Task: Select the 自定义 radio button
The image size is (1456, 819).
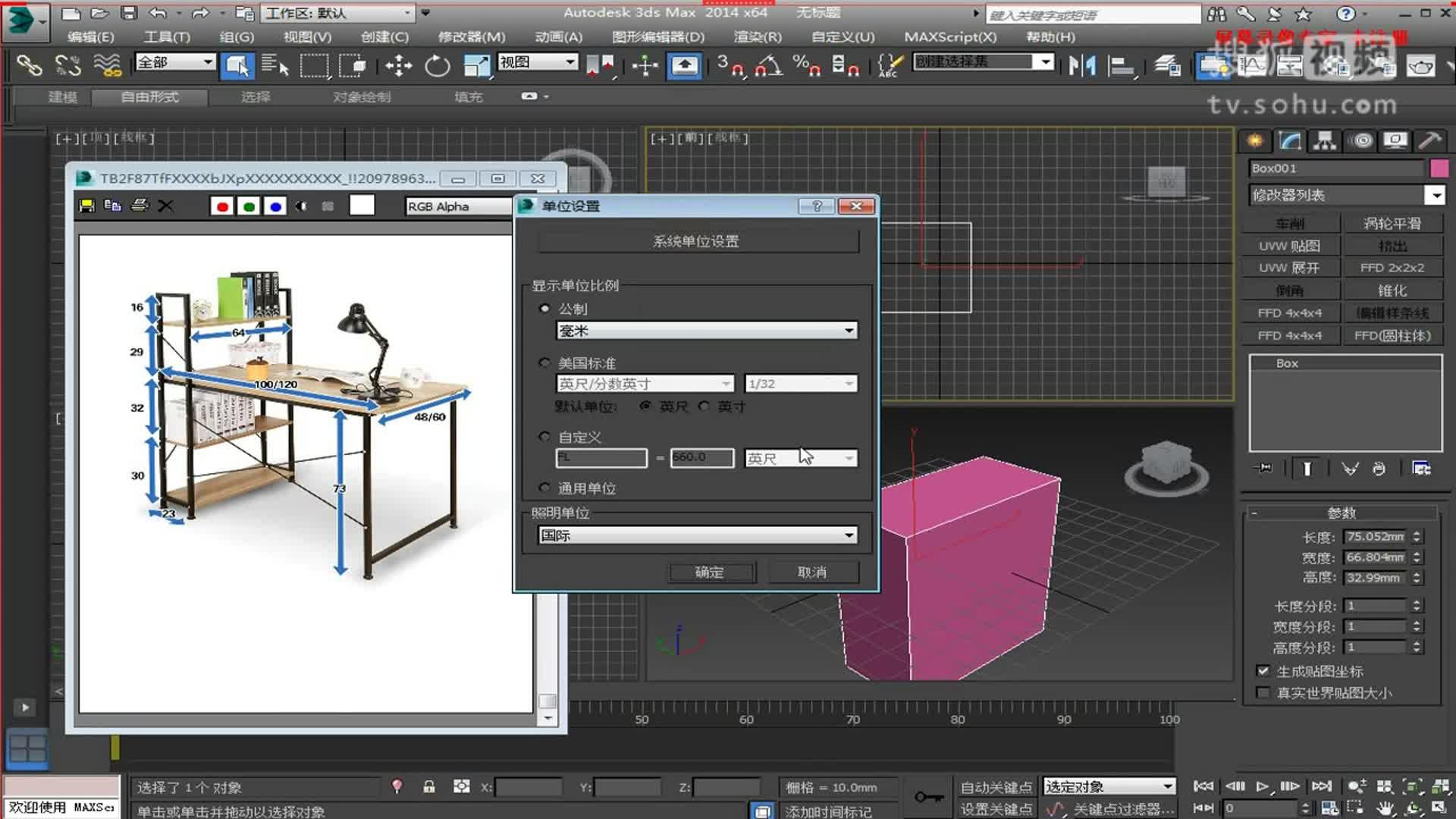Action: point(544,437)
